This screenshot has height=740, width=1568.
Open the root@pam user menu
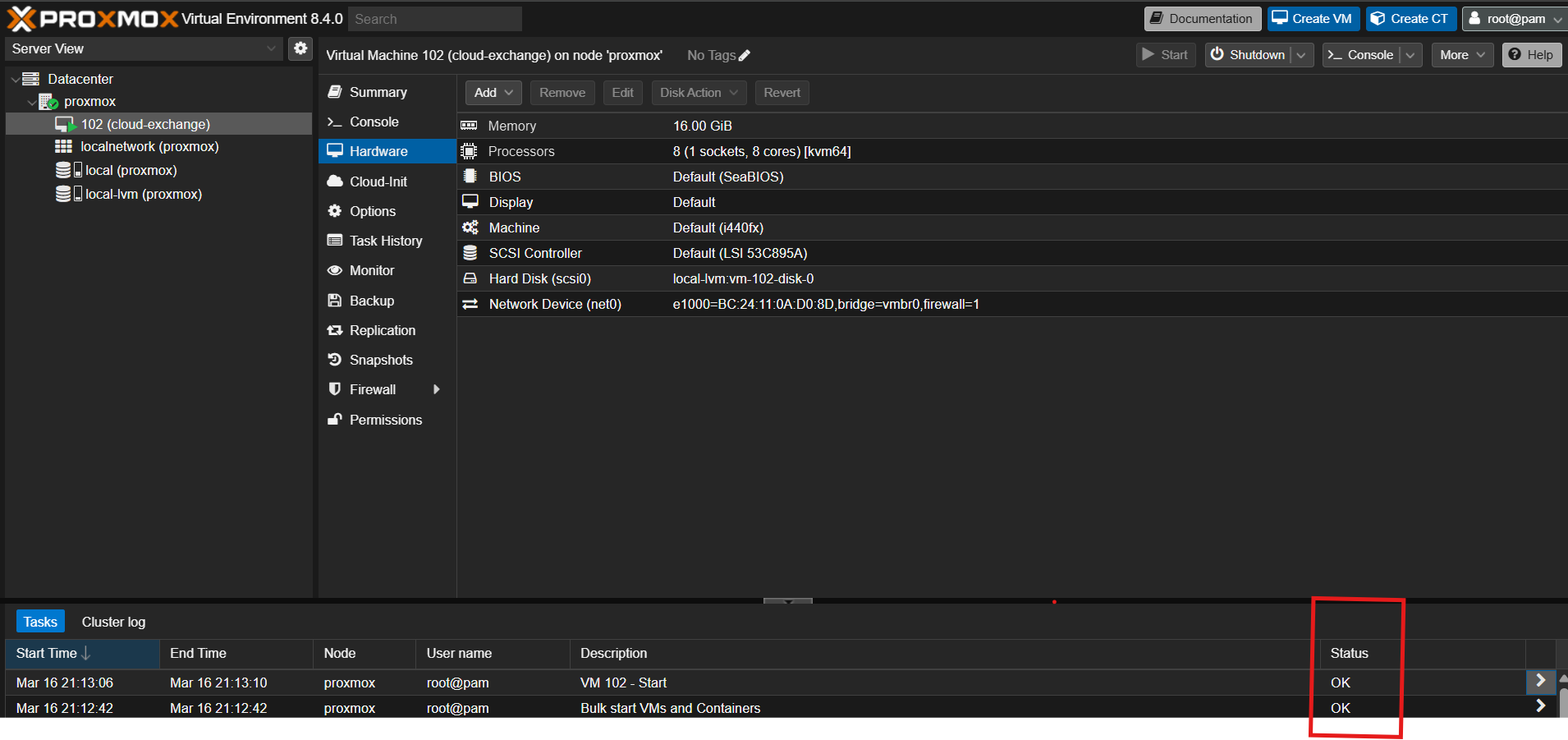pyautogui.click(x=1515, y=19)
